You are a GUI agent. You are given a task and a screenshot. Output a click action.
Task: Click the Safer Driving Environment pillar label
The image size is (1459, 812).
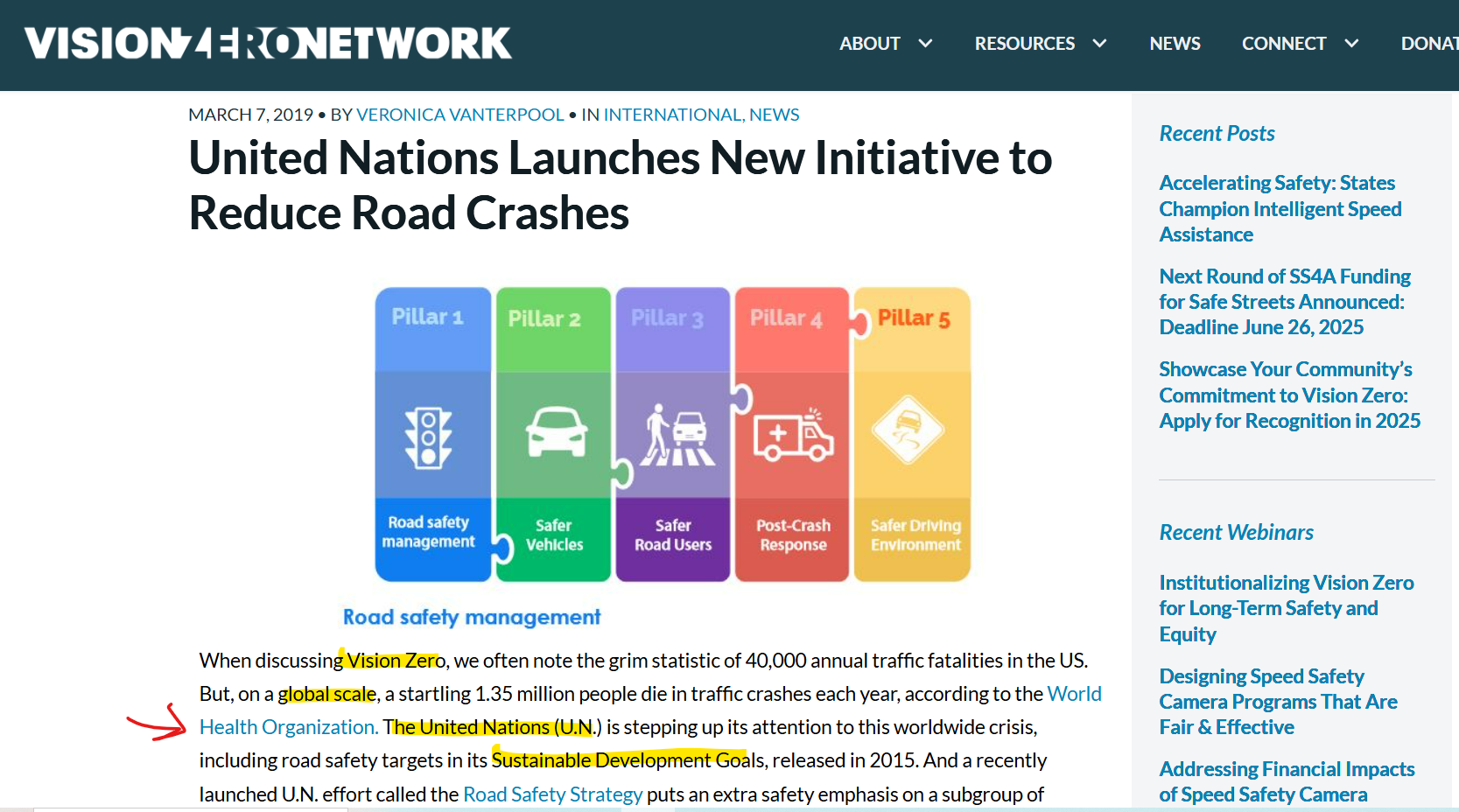tap(915, 535)
